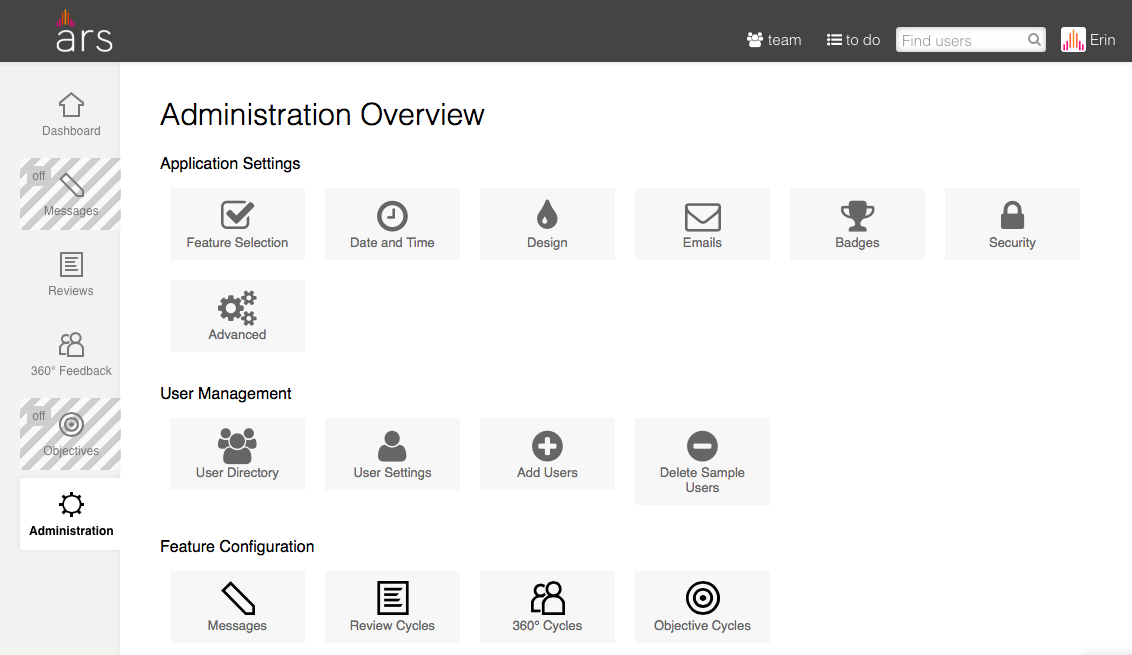Open the Security padlock tile
Screen dimensions: 1132x655
pos(1012,224)
